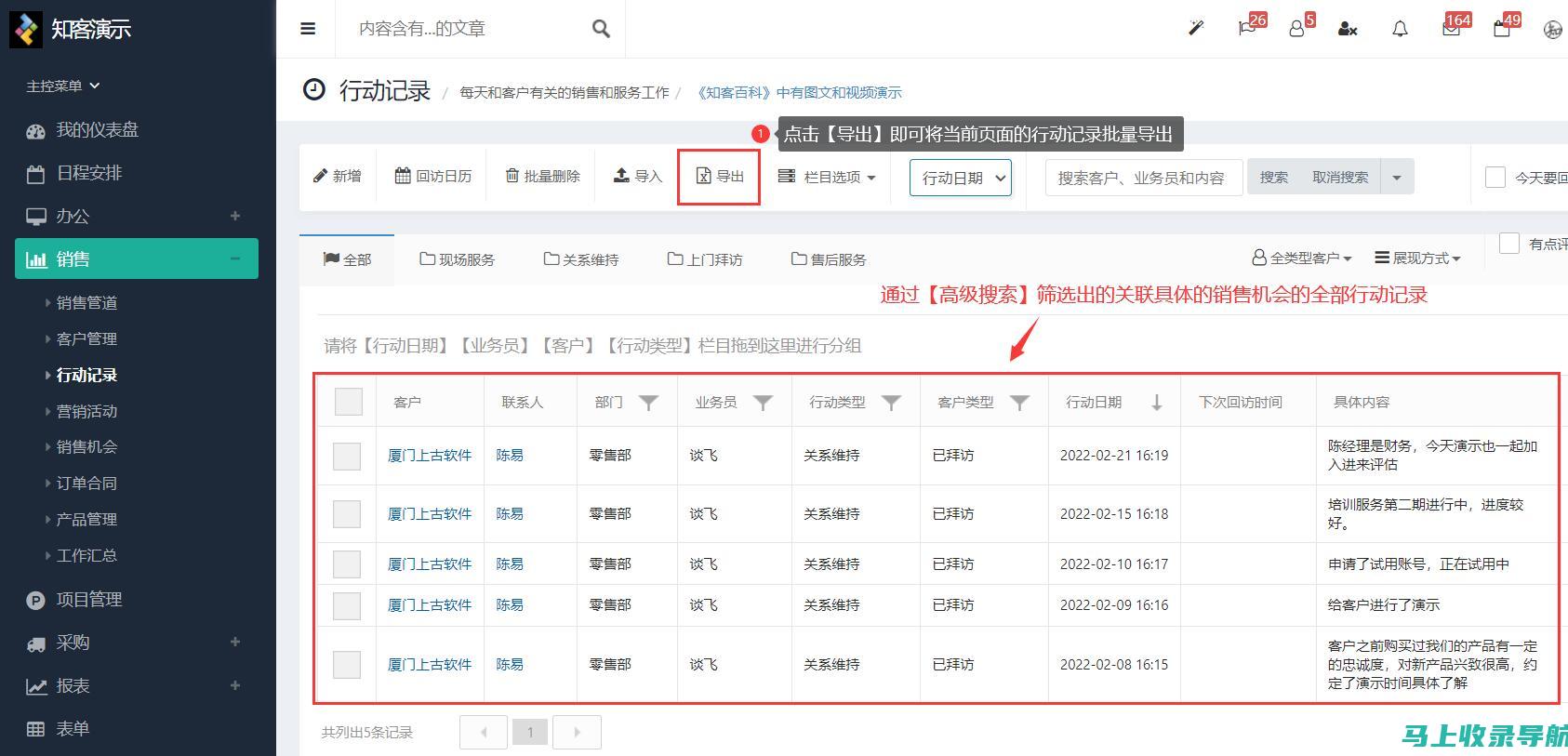
Task: Open 客户管理 submenu item
Action: pyautogui.click(x=86, y=338)
